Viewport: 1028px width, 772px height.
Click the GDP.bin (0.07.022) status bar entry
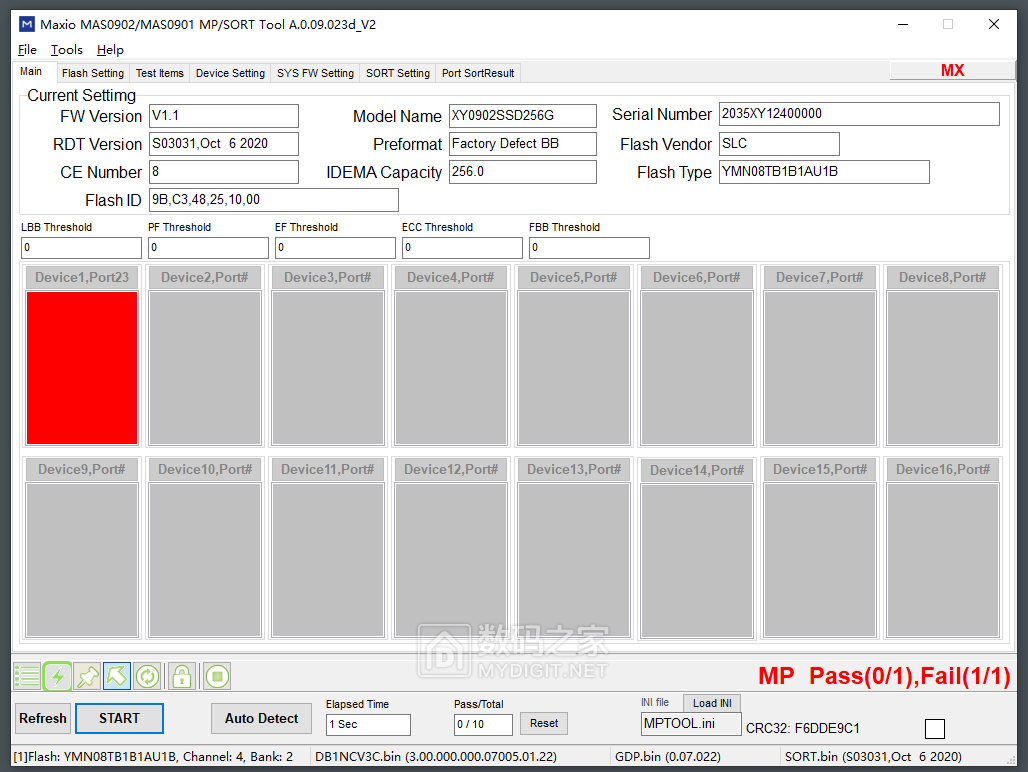667,757
